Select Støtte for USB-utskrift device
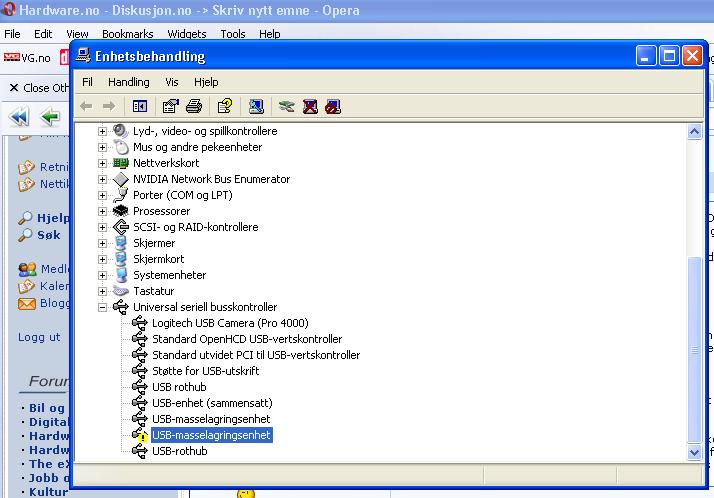Viewport: 714px width, 498px height. (205, 371)
